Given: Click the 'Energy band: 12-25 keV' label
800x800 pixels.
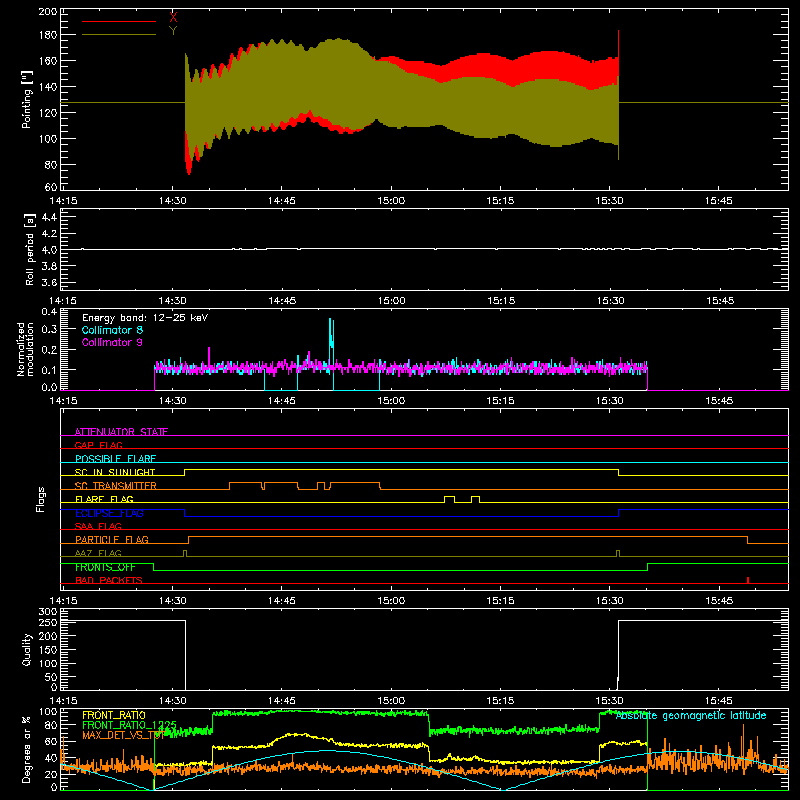Looking at the screenshot, I should pos(145,318).
